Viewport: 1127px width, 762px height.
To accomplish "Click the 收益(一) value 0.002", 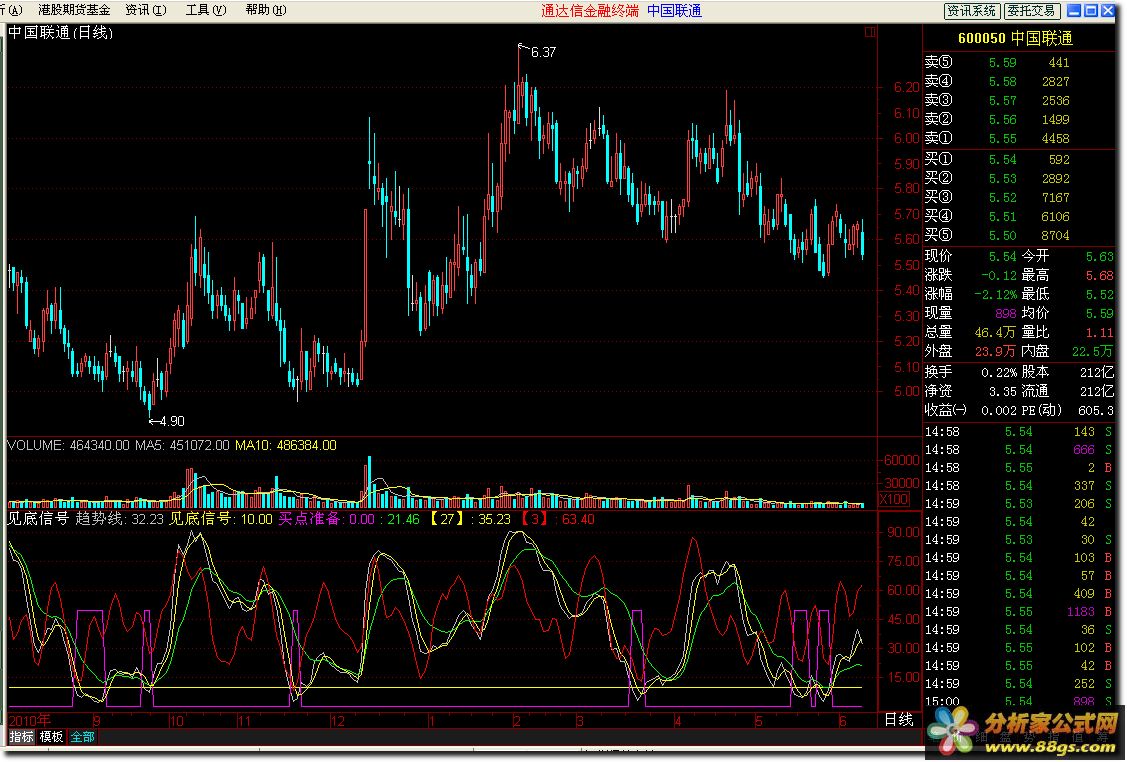I will point(998,410).
